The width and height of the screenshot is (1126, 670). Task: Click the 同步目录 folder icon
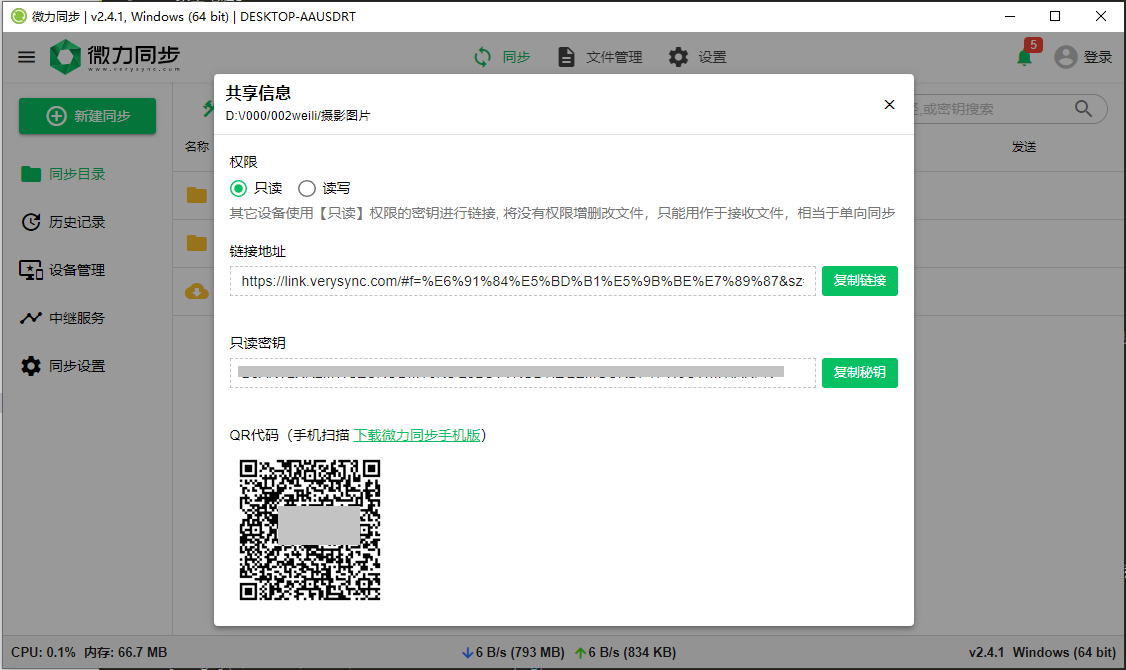[x=31, y=174]
